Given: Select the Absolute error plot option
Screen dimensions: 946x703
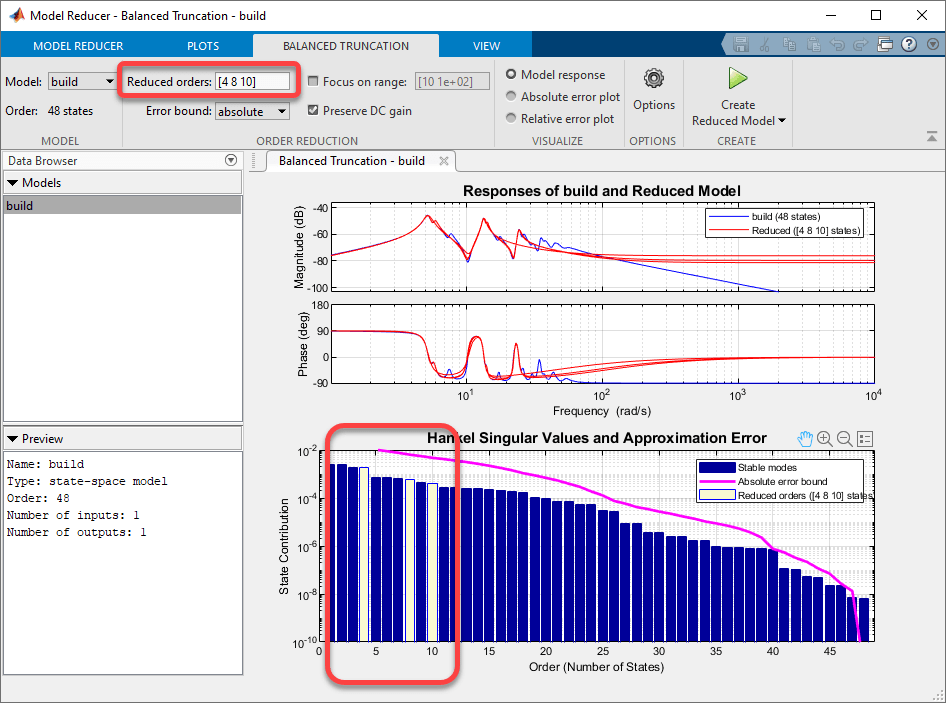Looking at the screenshot, I should [x=512, y=97].
